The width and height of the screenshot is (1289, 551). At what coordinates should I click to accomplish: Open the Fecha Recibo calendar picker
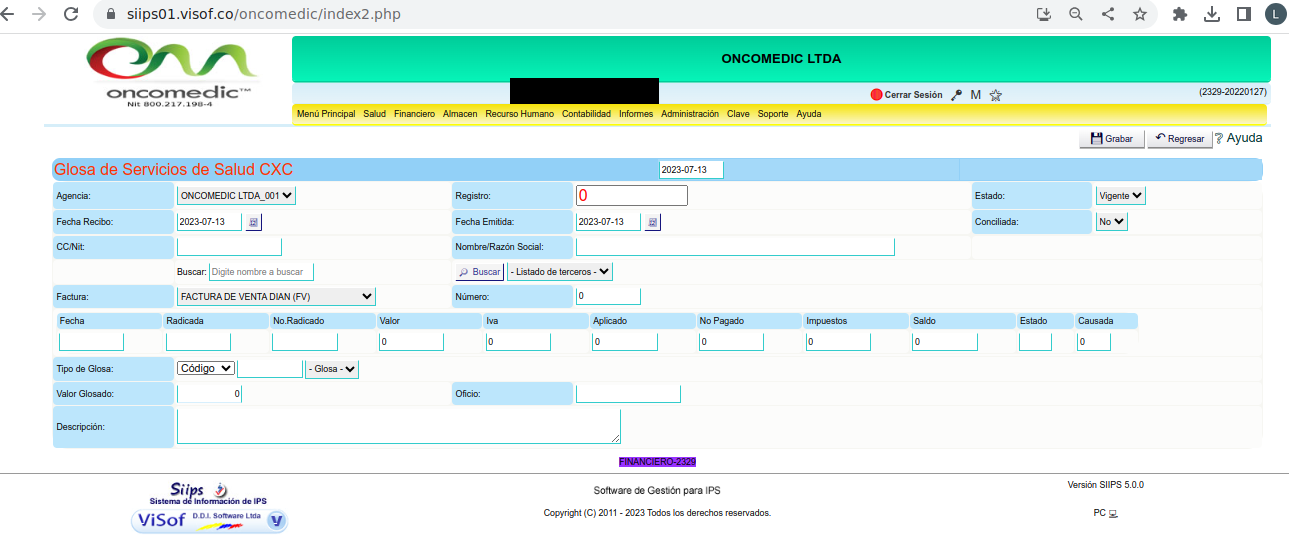coord(253,222)
